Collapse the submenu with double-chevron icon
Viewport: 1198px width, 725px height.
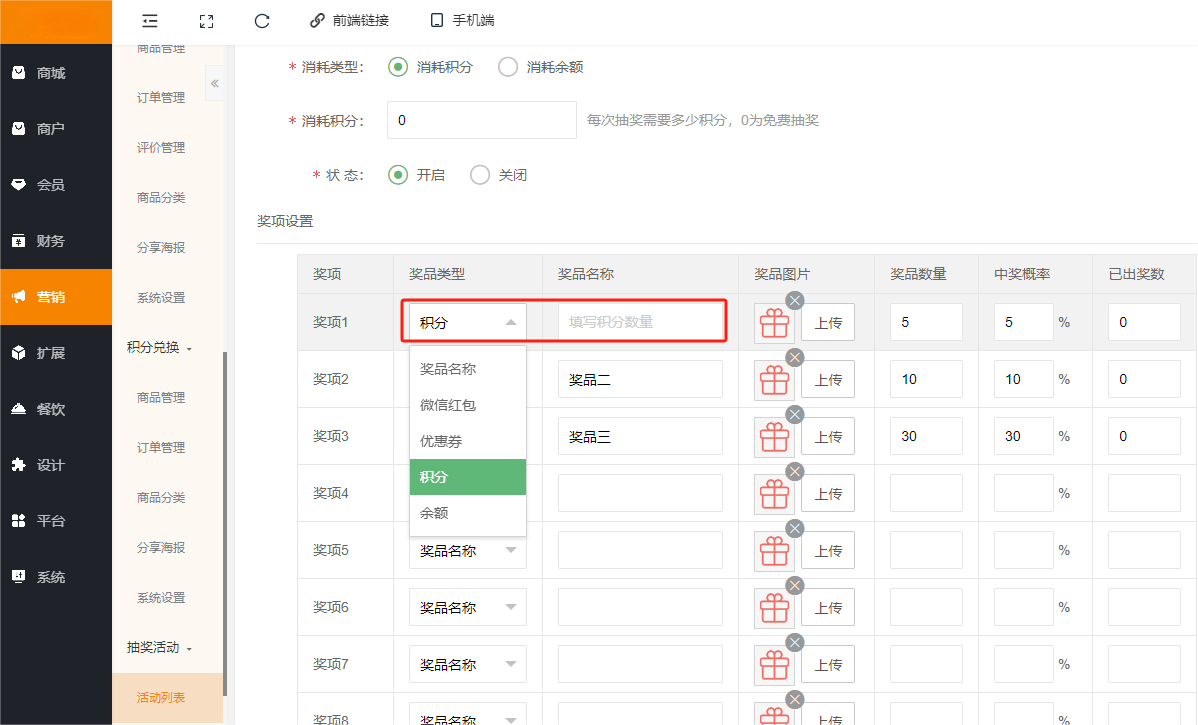click(214, 84)
